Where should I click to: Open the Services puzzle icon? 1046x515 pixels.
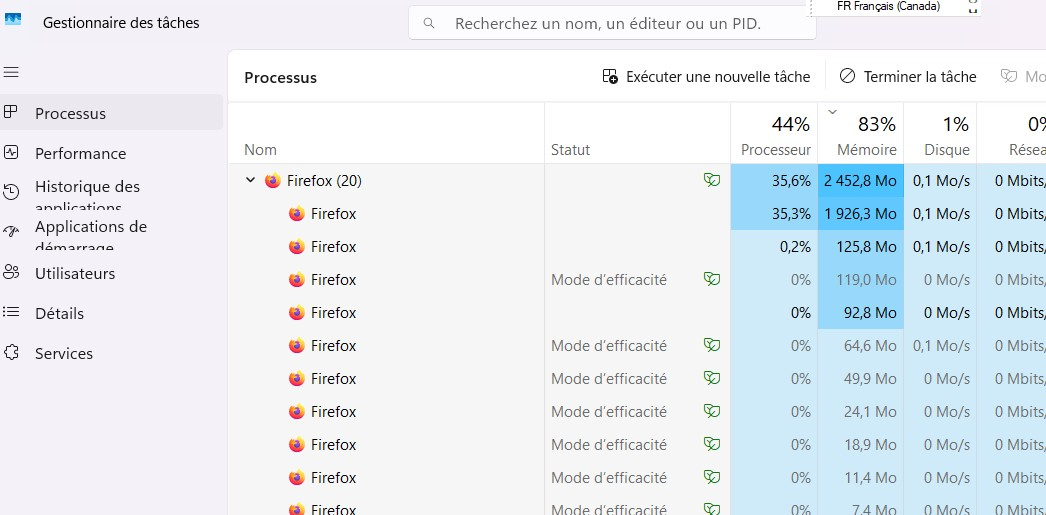11,353
